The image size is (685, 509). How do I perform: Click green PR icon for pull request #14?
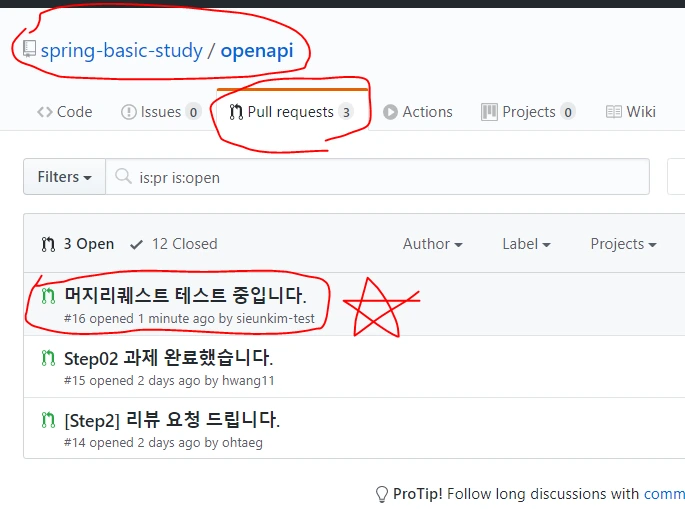(x=48, y=420)
